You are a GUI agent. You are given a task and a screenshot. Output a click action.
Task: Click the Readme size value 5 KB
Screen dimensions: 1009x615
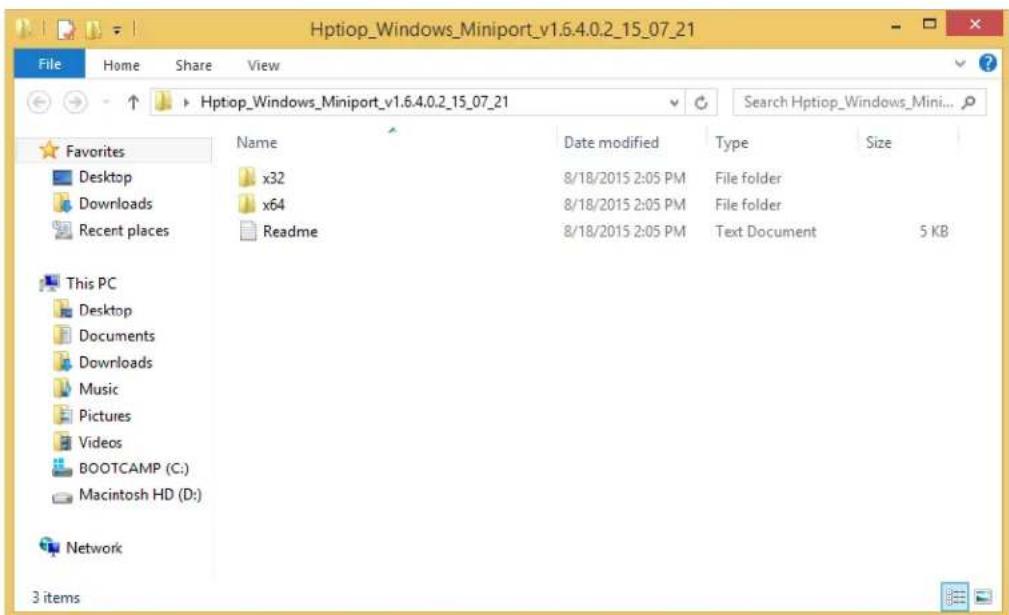click(x=934, y=232)
